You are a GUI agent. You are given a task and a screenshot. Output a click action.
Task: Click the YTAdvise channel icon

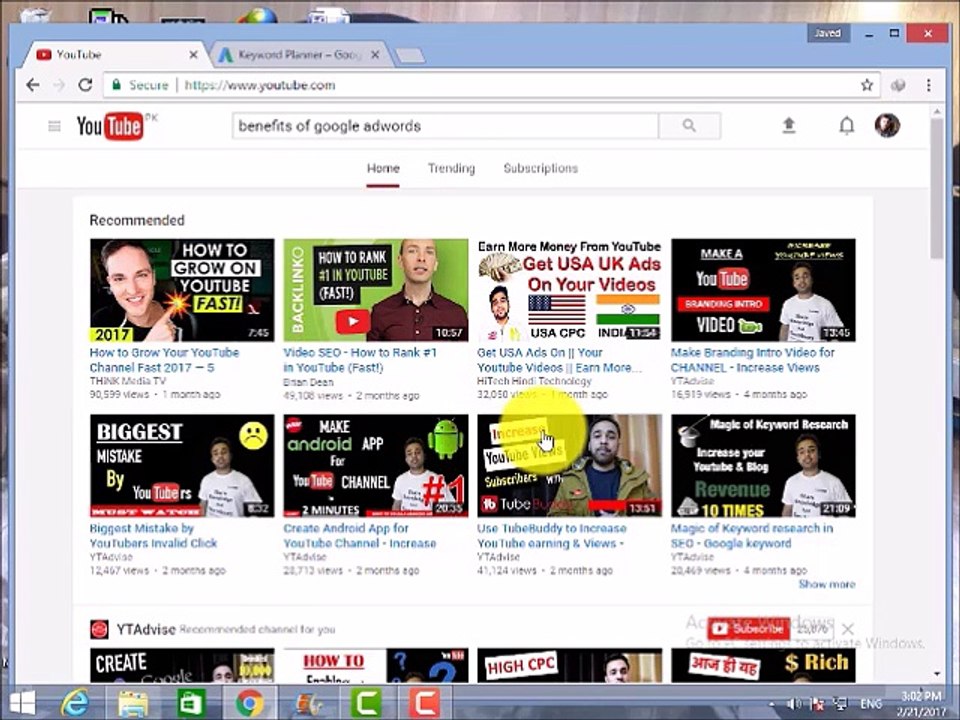click(x=99, y=629)
